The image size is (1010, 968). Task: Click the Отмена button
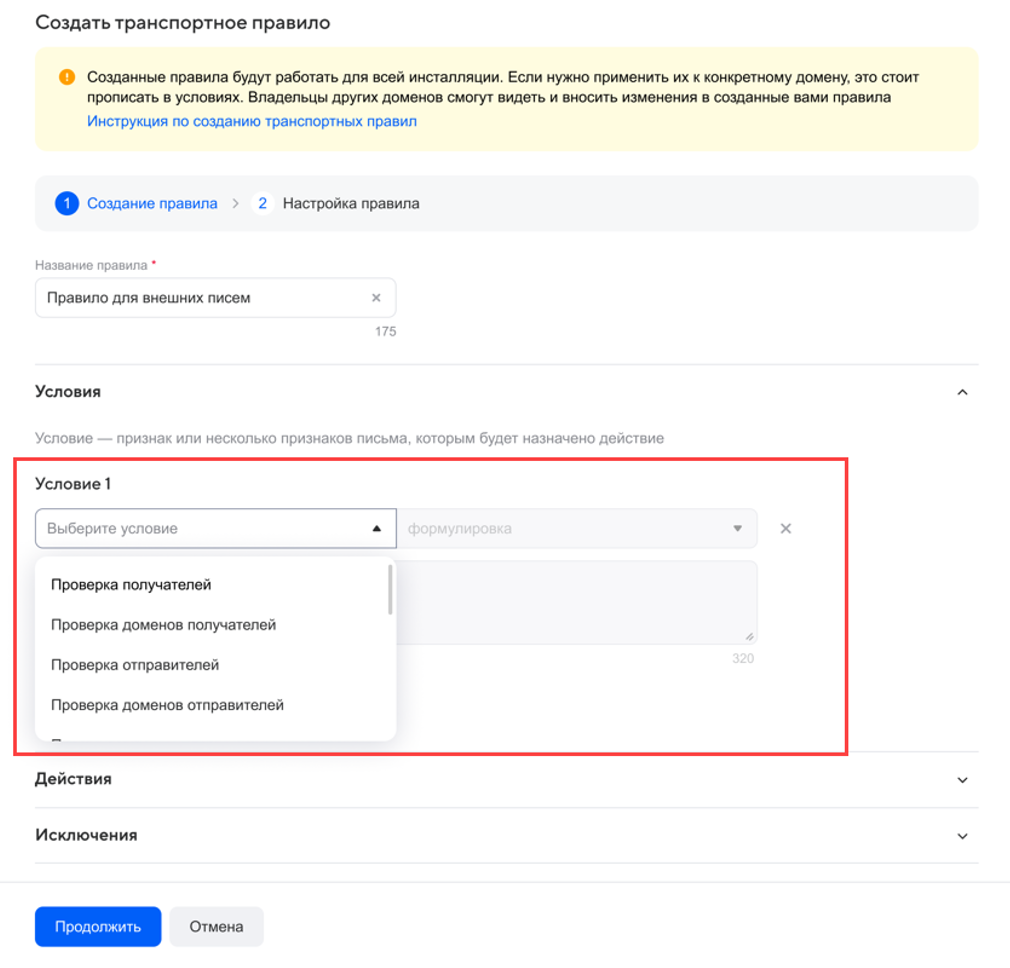pyautogui.click(x=216, y=926)
